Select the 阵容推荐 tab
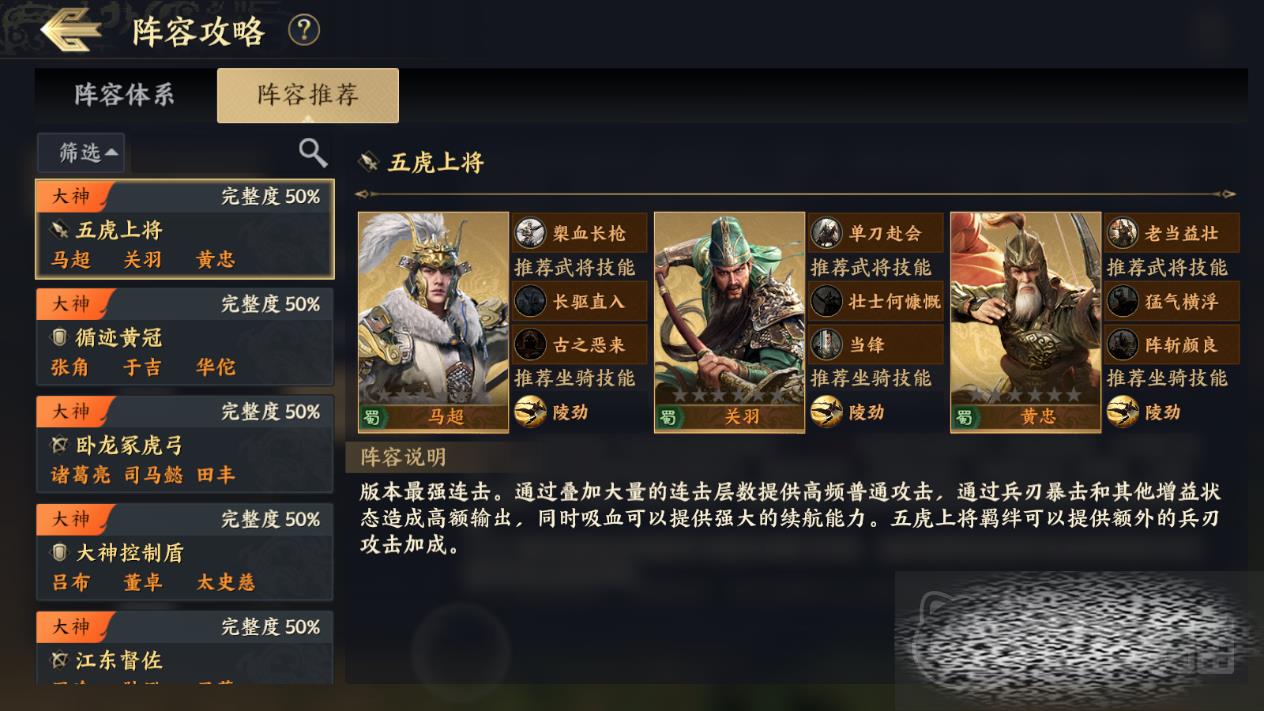 coord(308,95)
